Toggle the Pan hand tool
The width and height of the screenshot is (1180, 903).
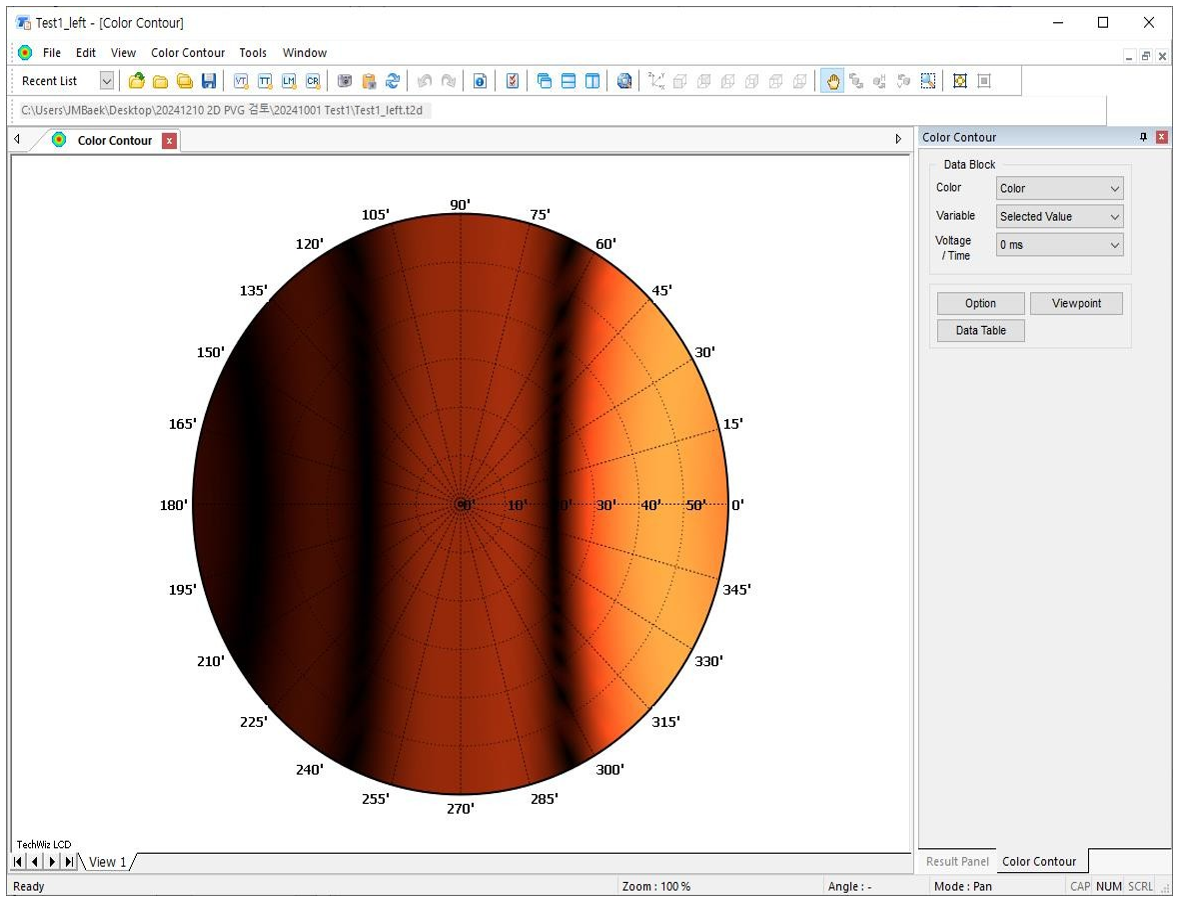click(832, 81)
